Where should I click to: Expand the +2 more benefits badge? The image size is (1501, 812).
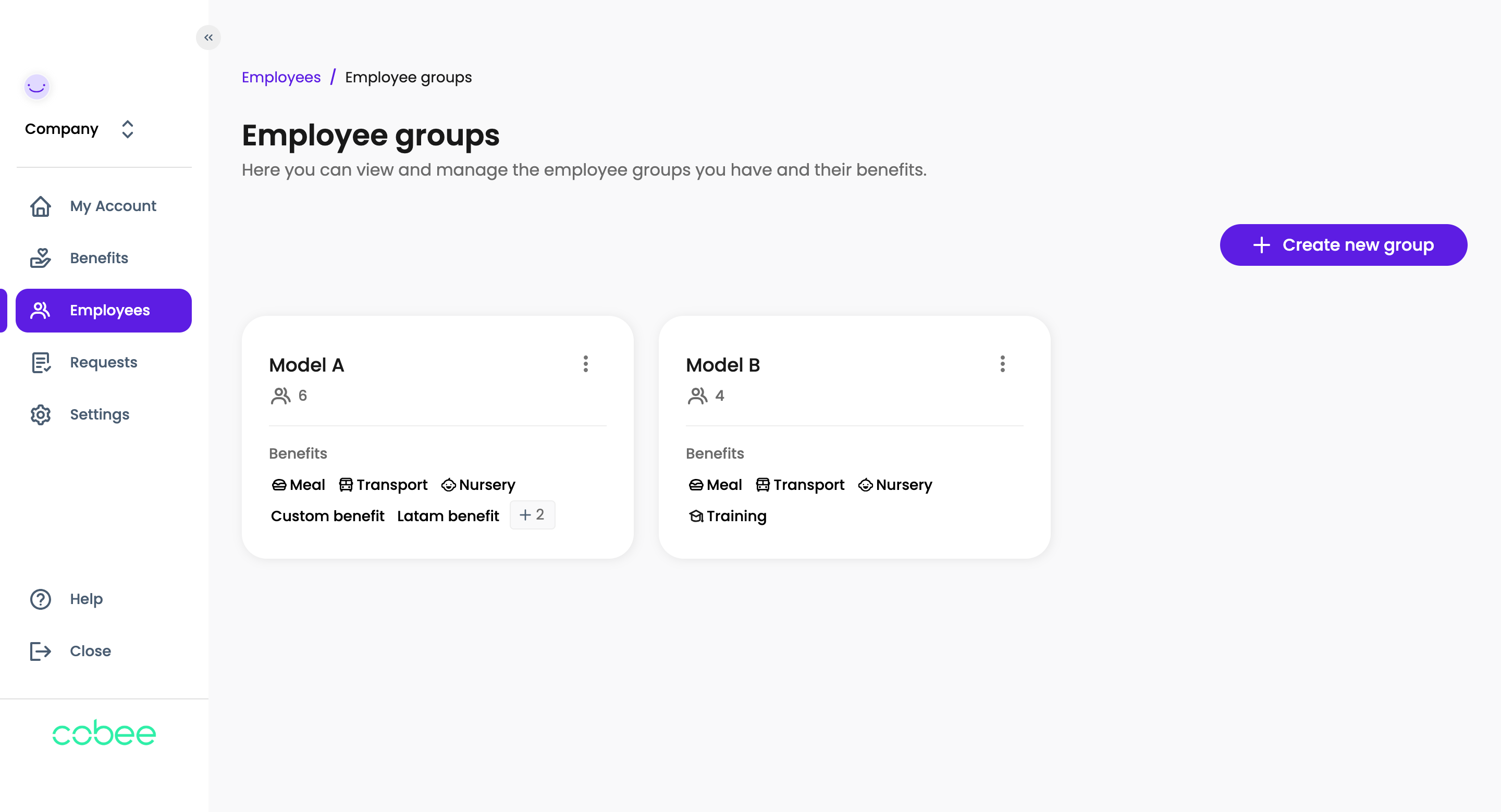532,515
